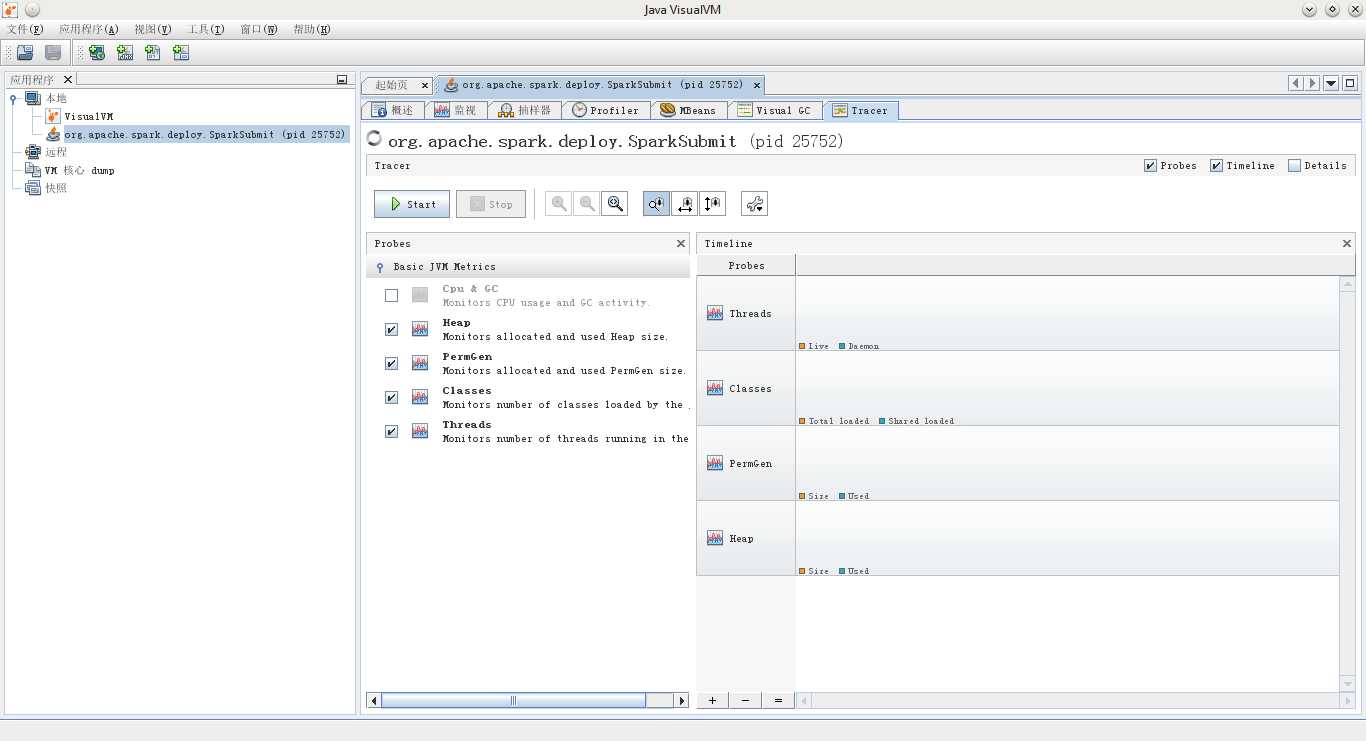Open the Applications menu

click(x=89, y=29)
